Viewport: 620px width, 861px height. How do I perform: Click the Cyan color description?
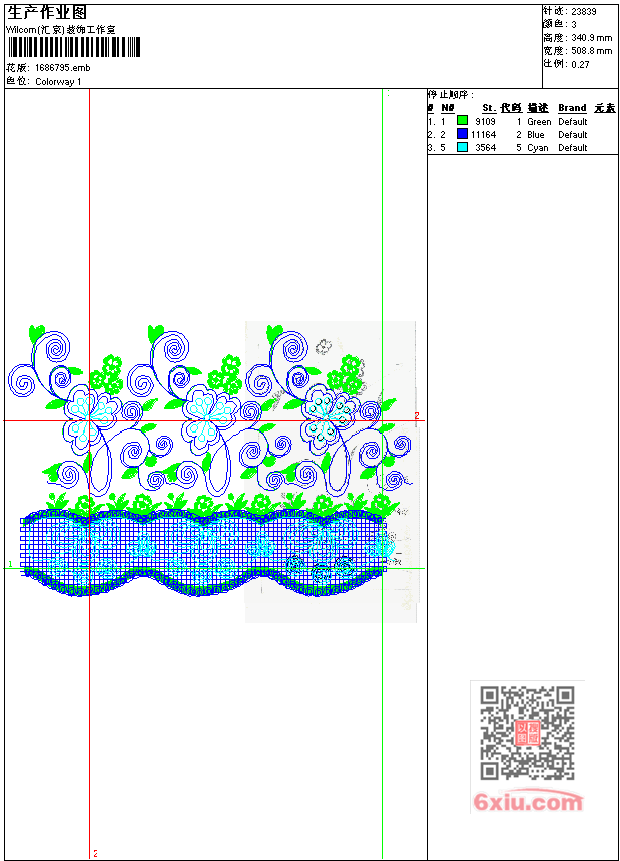(538, 148)
